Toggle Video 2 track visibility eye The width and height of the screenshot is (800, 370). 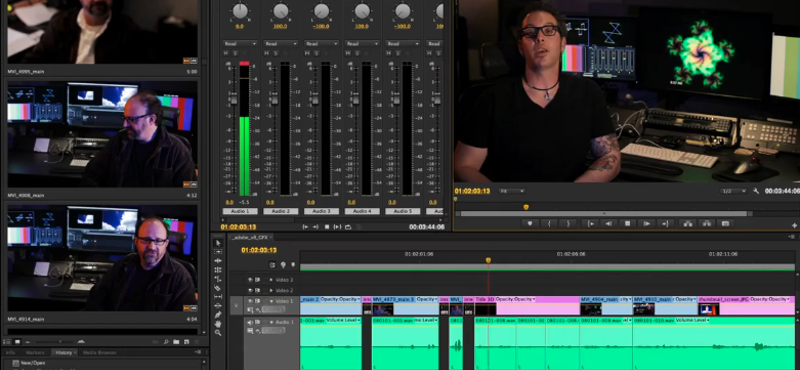coord(250,290)
